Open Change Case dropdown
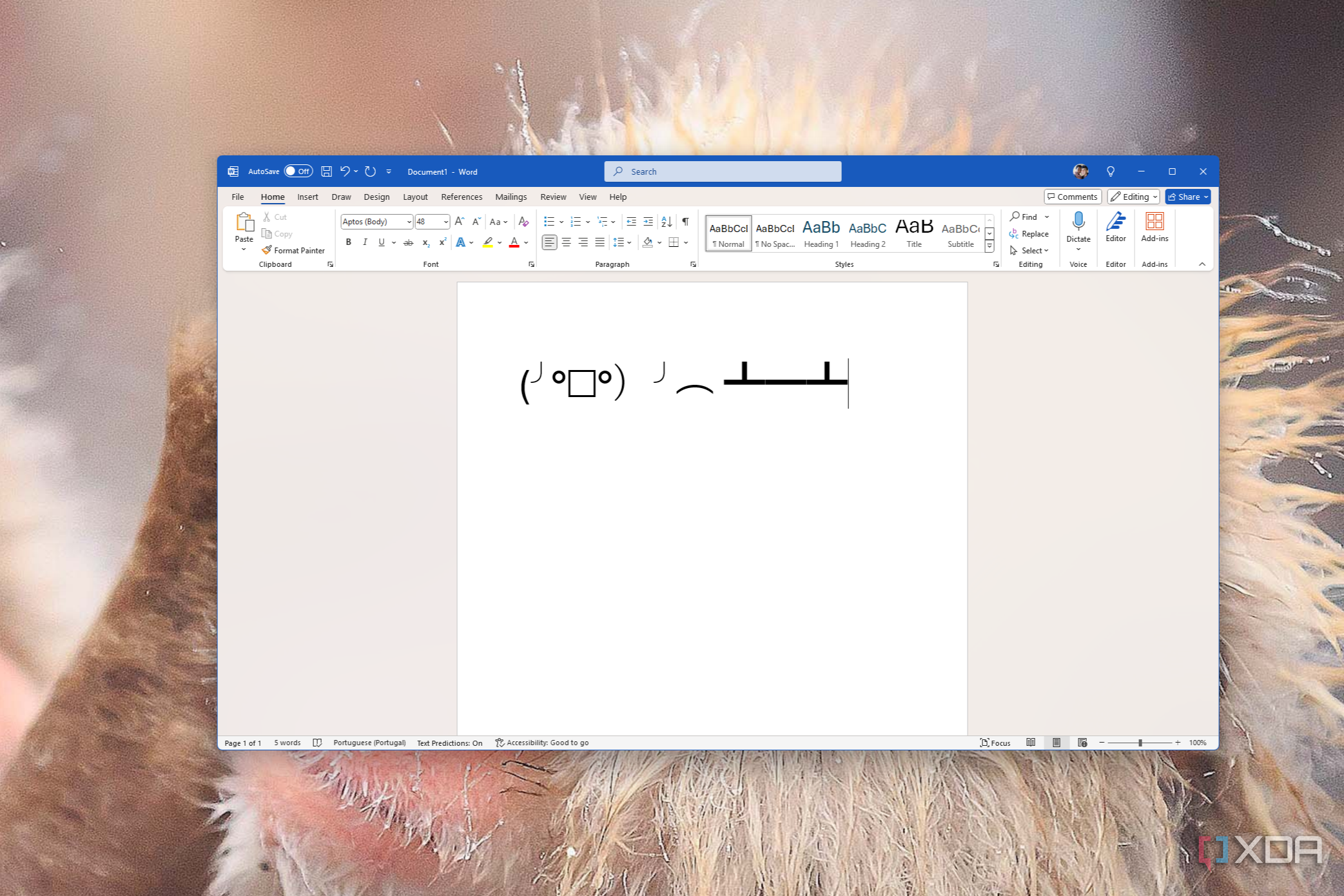Viewport: 1344px width, 896px height. click(x=498, y=222)
